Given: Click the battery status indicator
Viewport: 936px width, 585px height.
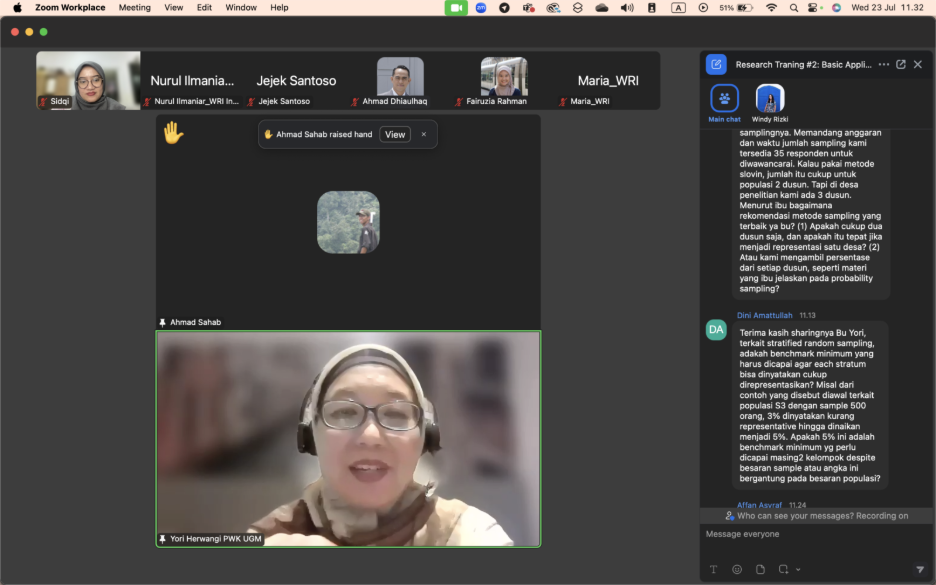Looking at the screenshot, I should pyautogui.click(x=736, y=8).
